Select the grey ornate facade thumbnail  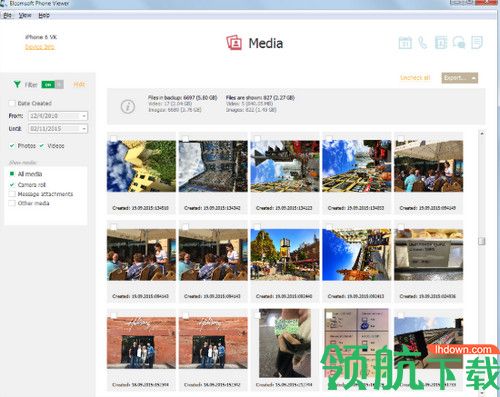point(213,166)
